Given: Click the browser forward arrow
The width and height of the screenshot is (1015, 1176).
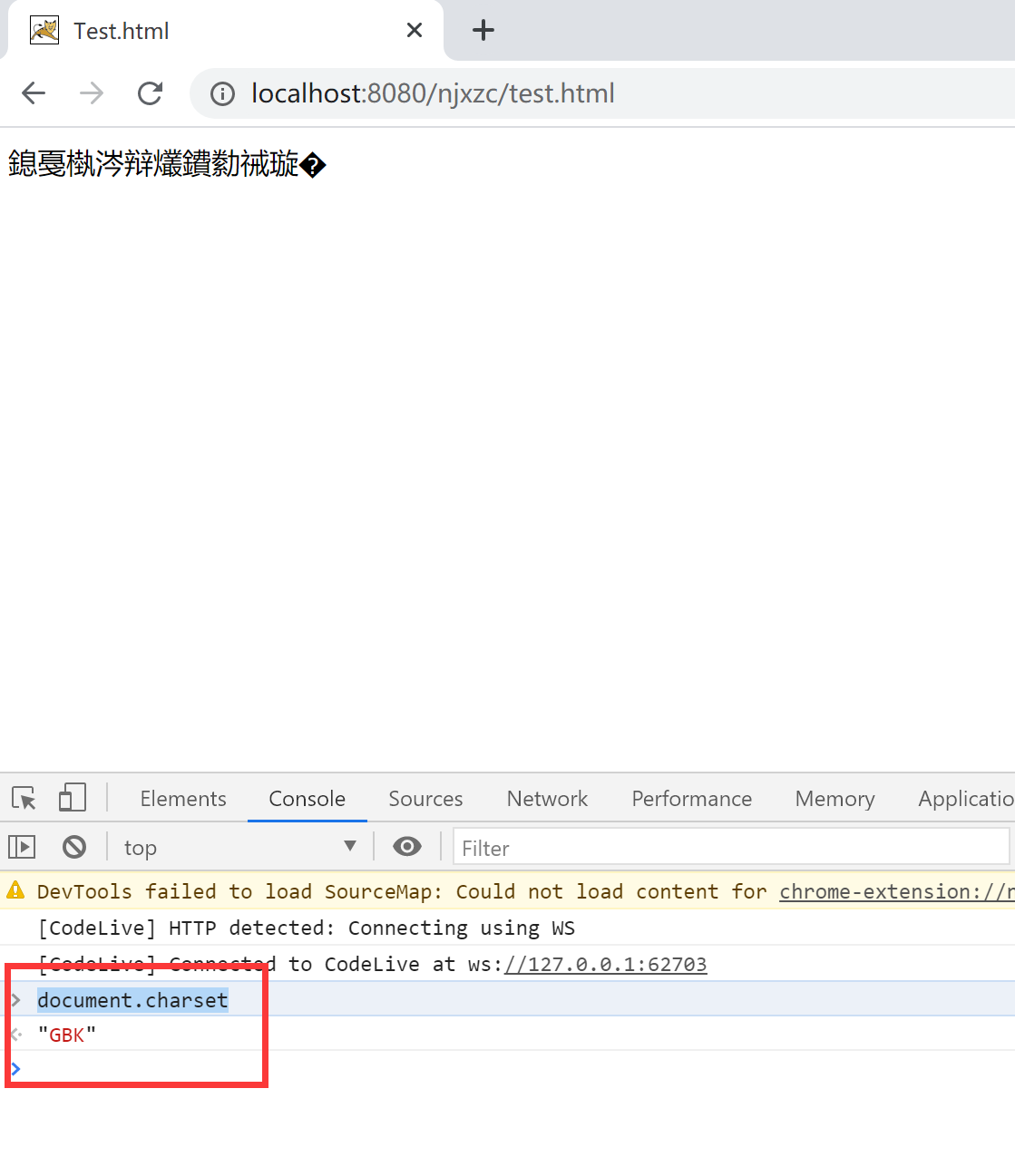Looking at the screenshot, I should [92, 93].
